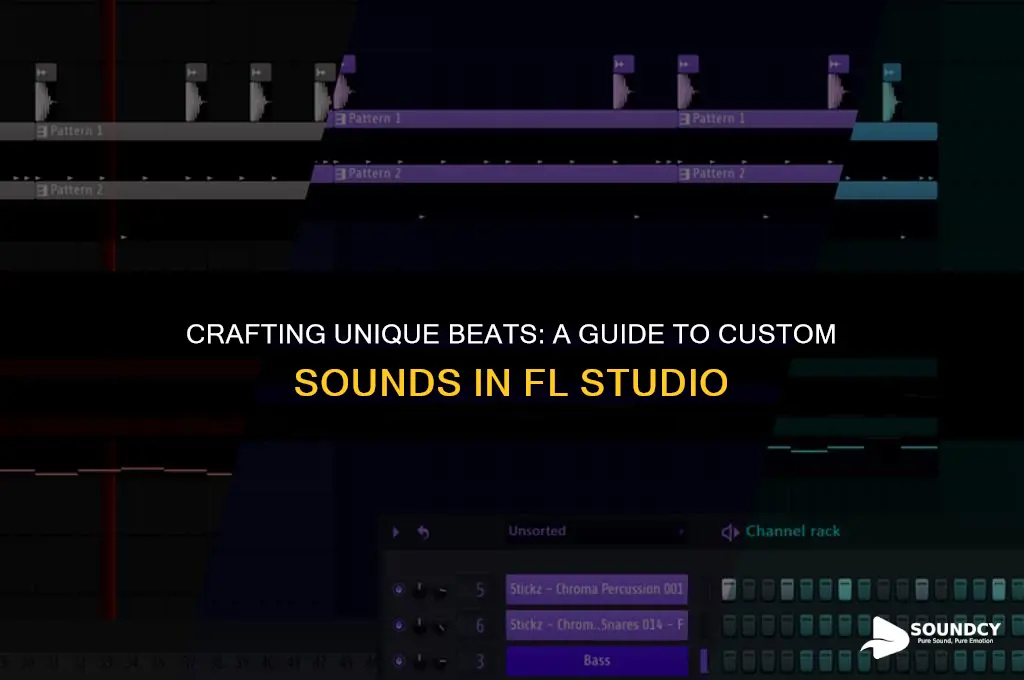Click the leftmost gray audio clip header icon
Image resolution: width=1024 pixels, height=680 pixels.
(46, 72)
